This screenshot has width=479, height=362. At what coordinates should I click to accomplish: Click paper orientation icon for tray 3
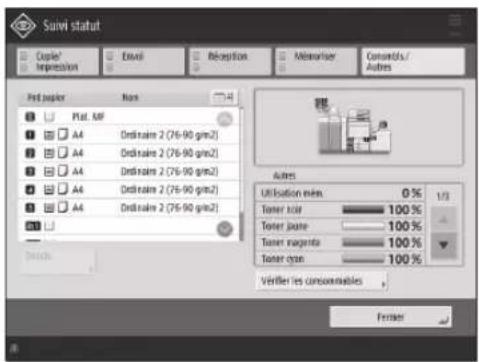(63, 171)
